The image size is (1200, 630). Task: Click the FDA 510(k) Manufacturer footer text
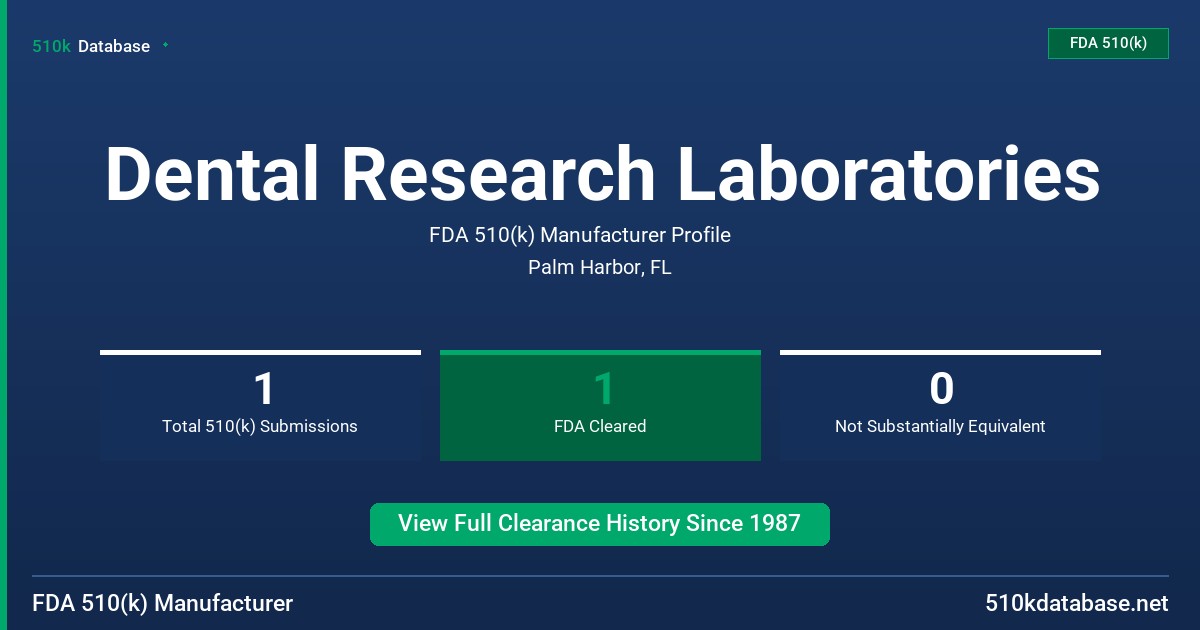[163, 604]
